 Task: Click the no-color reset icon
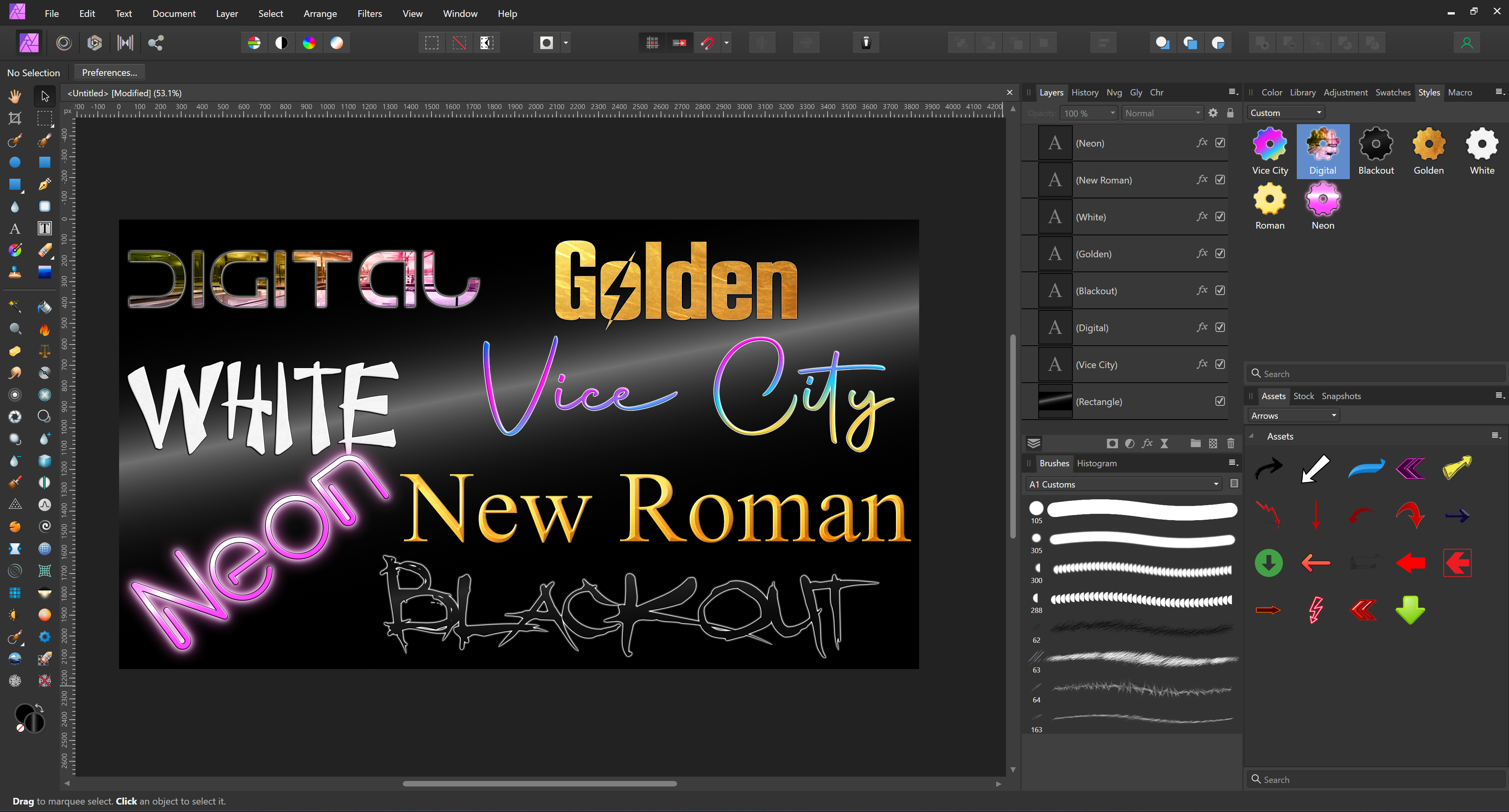pos(20,728)
